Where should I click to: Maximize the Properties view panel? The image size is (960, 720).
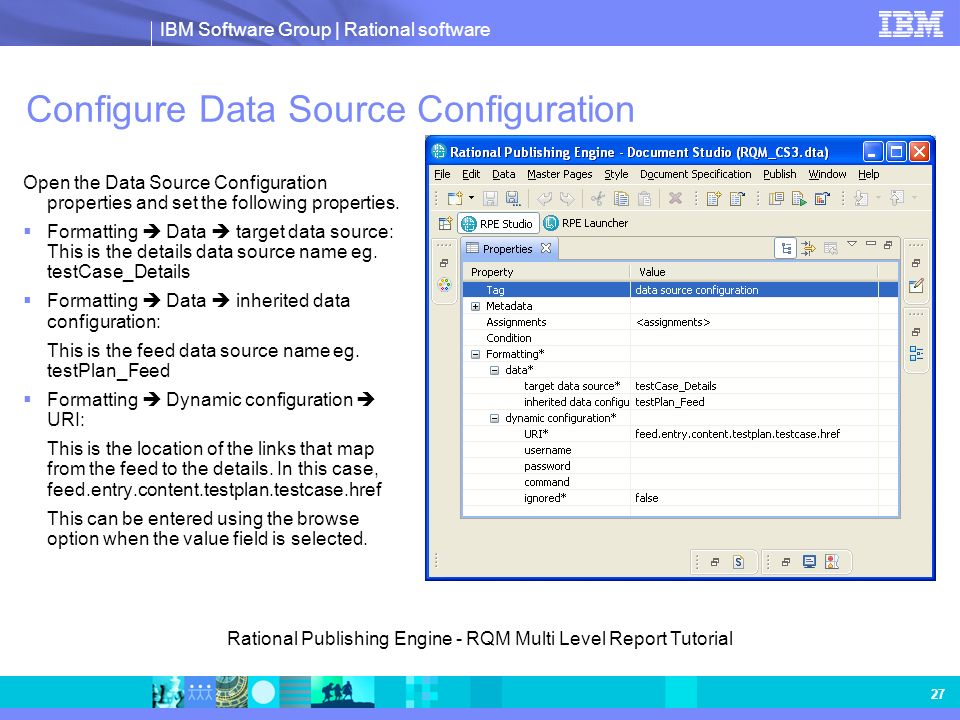pyautogui.click(x=888, y=245)
